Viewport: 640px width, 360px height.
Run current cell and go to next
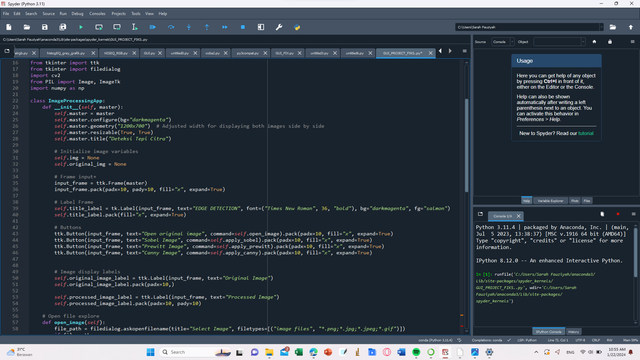(117, 27)
